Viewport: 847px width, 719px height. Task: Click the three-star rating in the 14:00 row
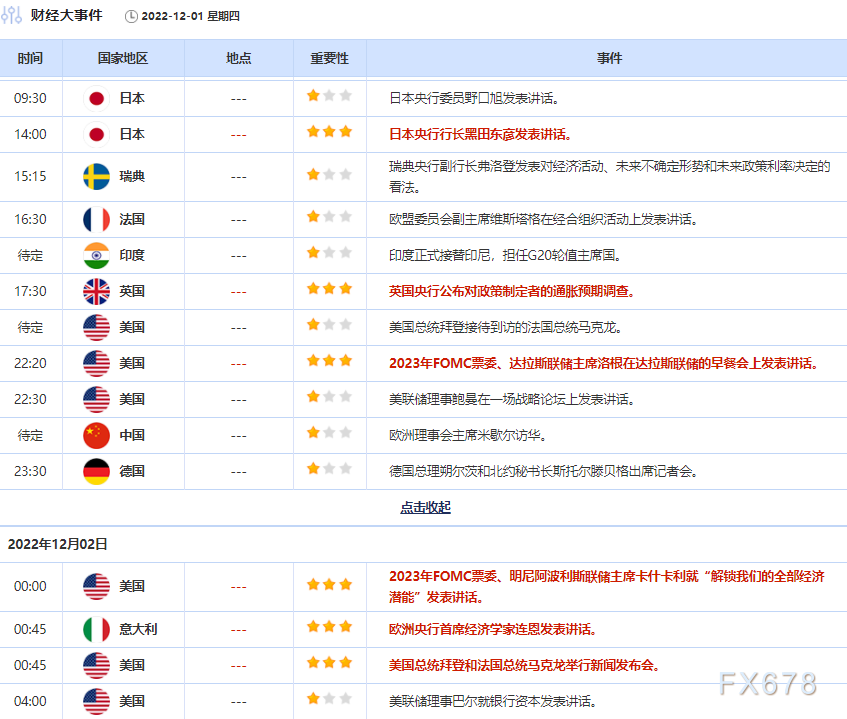pos(329,132)
